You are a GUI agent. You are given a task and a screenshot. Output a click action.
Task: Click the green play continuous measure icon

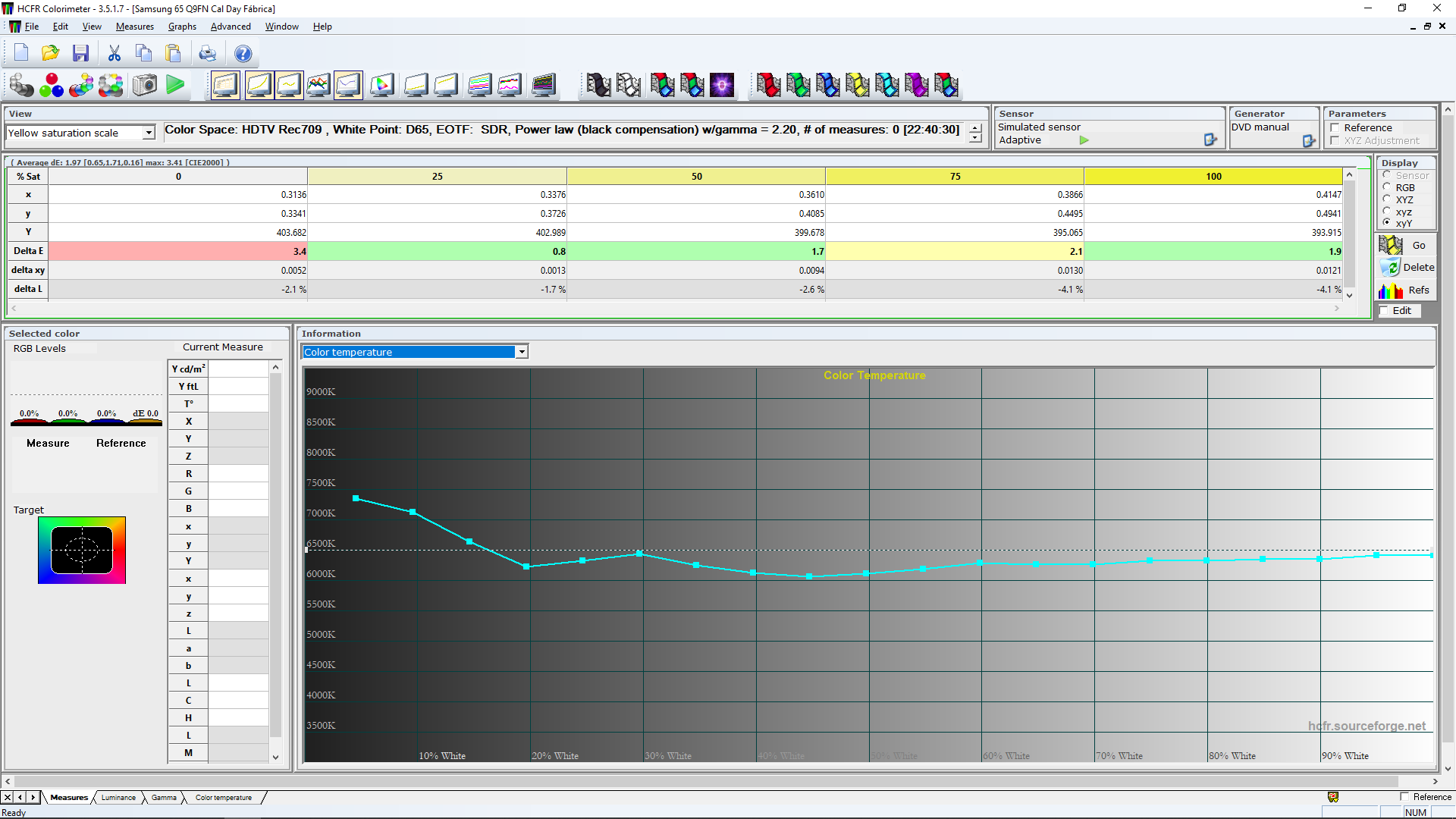pyautogui.click(x=175, y=85)
